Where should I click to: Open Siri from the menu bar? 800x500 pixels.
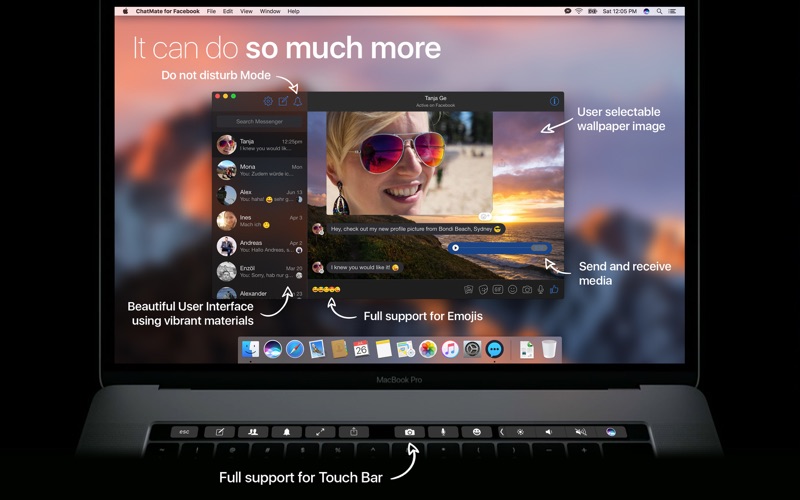[x=646, y=11]
